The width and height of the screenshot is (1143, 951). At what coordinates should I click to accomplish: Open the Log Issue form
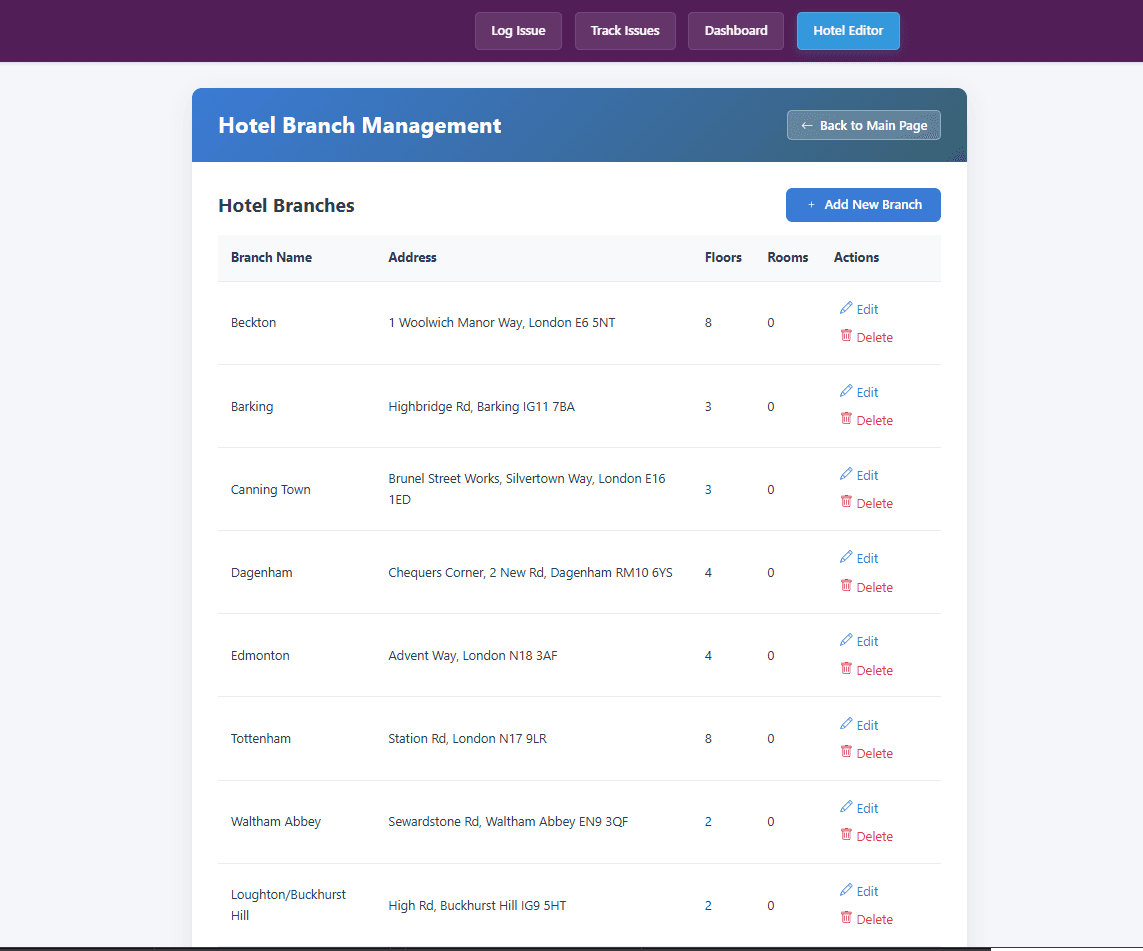coord(518,31)
